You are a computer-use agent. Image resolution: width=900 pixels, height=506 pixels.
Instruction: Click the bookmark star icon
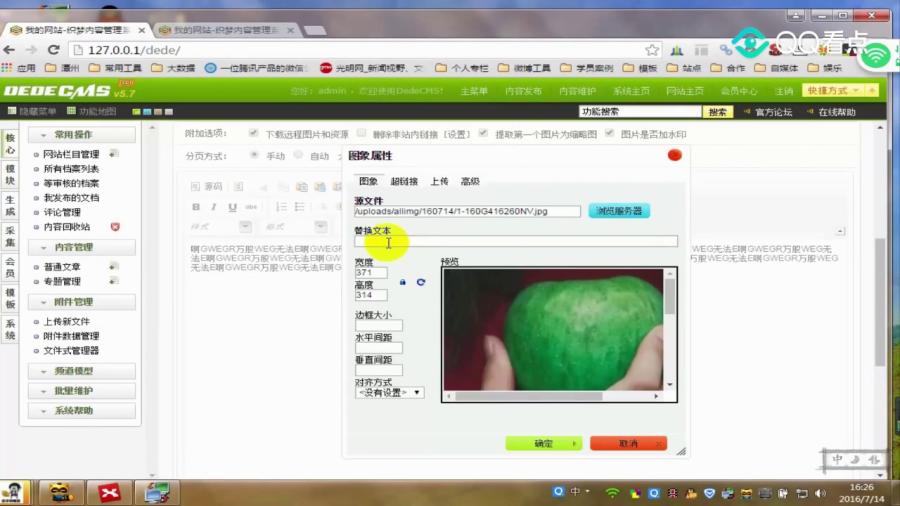click(x=651, y=50)
